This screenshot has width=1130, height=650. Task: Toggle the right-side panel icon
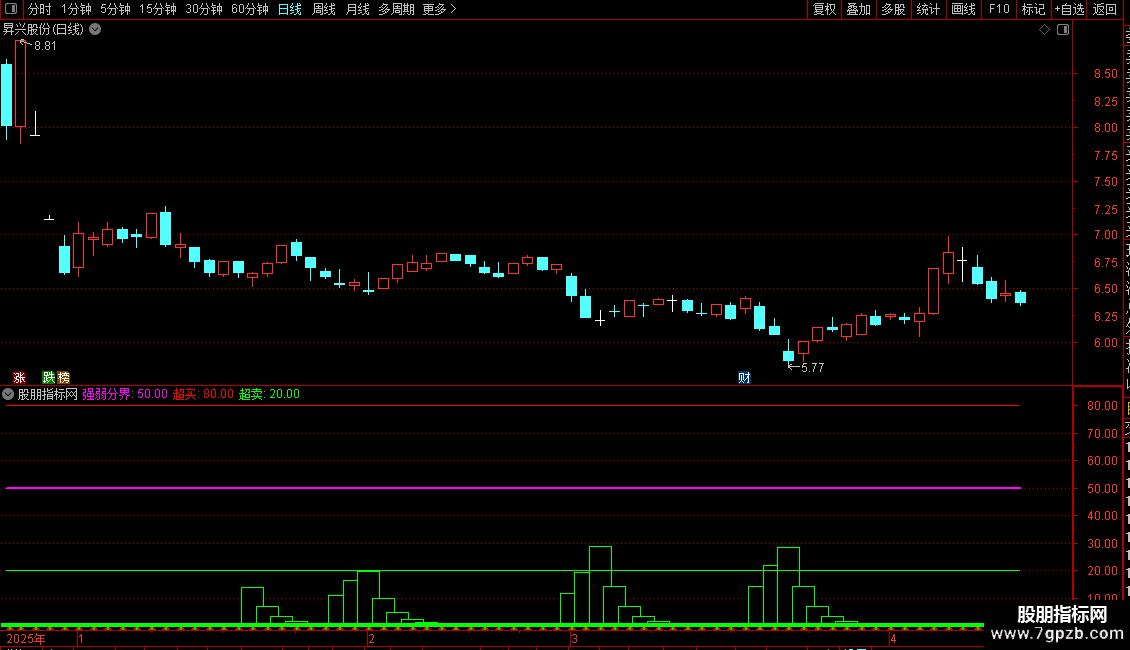click(x=1063, y=30)
